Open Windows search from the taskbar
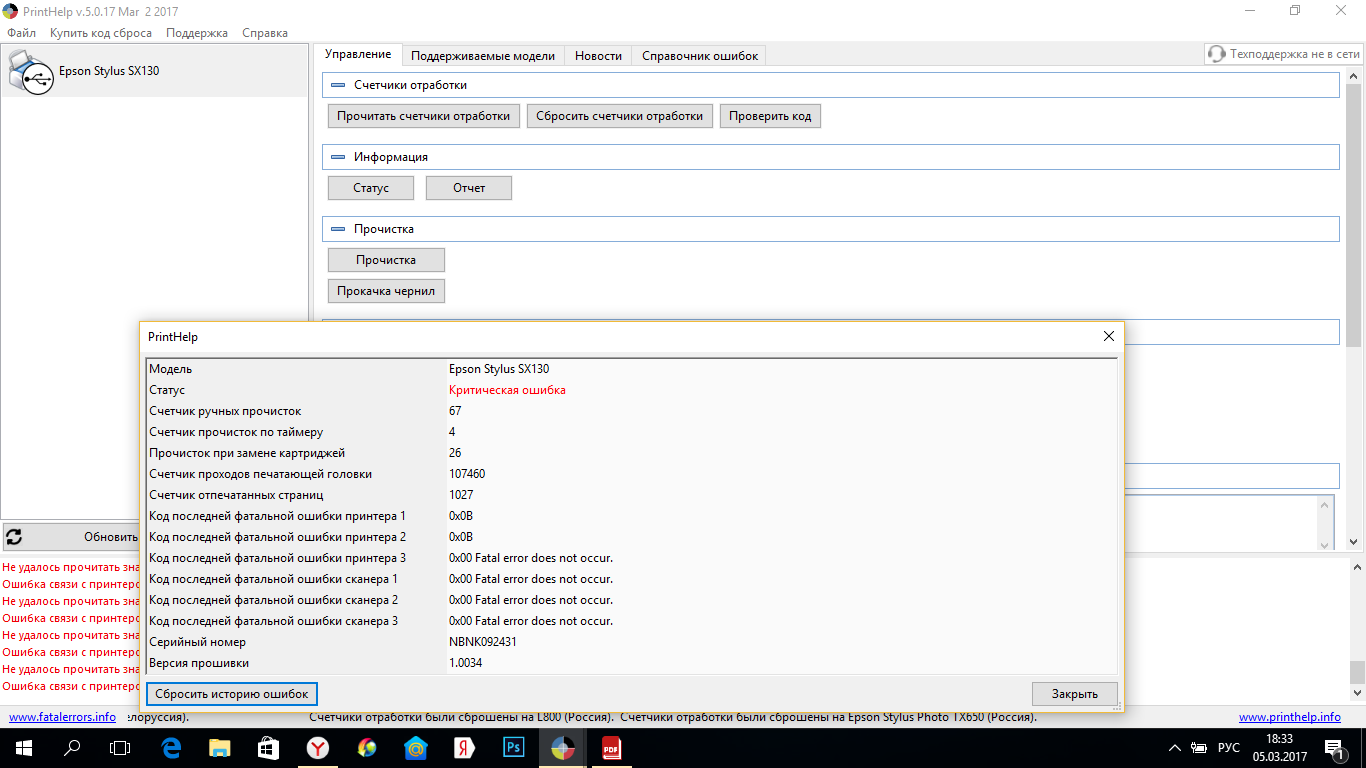The width and height of the screenshot is (1366, 768). (72, 747)
